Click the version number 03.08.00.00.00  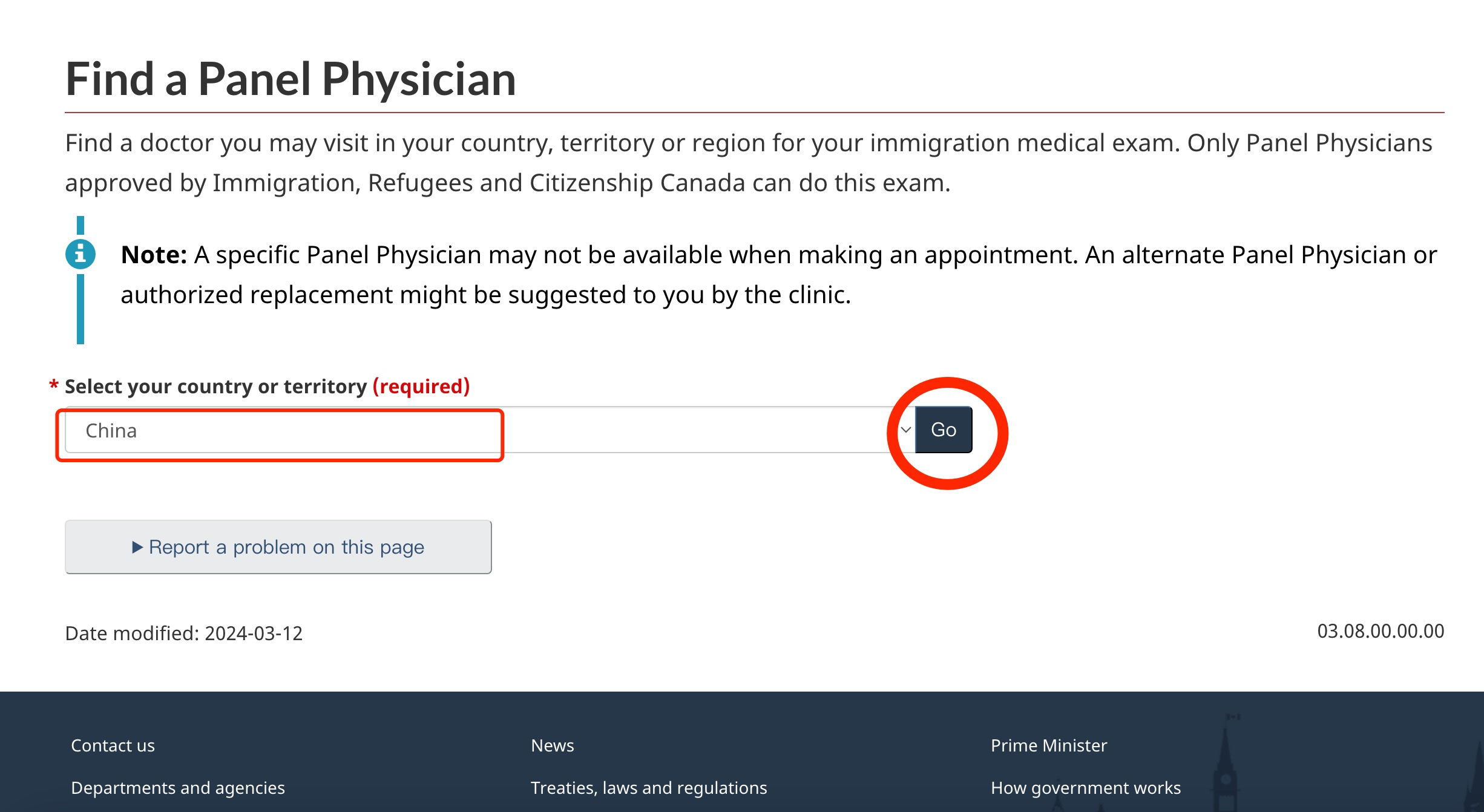(1380, 631)
